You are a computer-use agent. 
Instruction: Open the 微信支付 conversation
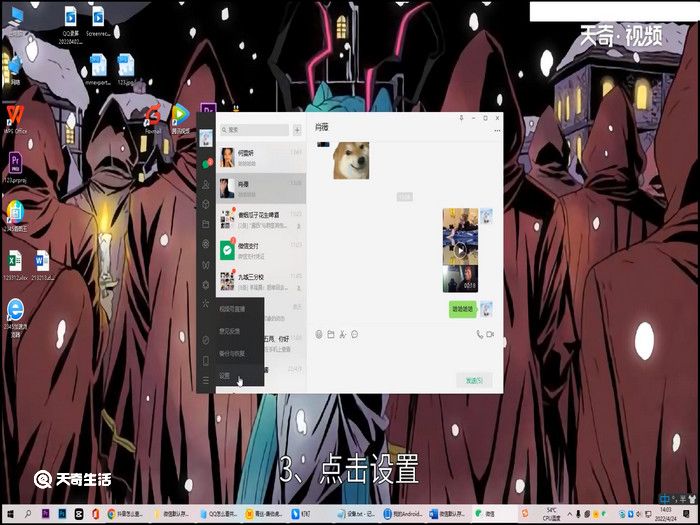pyautogui.click(x=261, y=251)
